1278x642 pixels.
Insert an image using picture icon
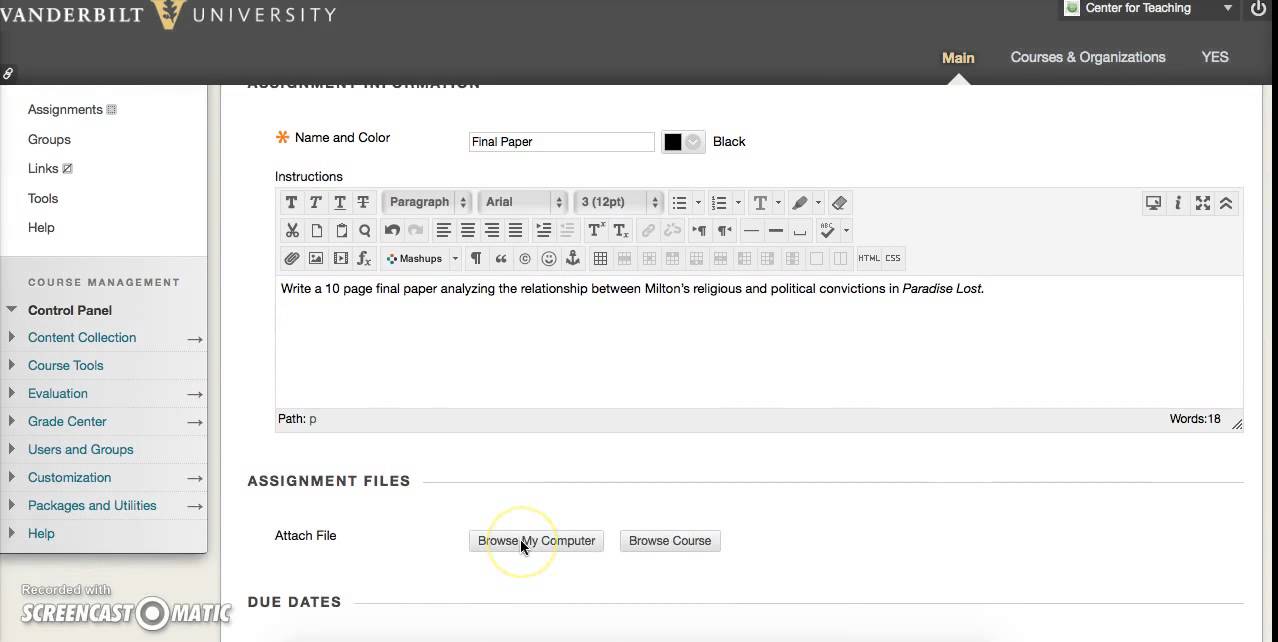click(316, 258)
